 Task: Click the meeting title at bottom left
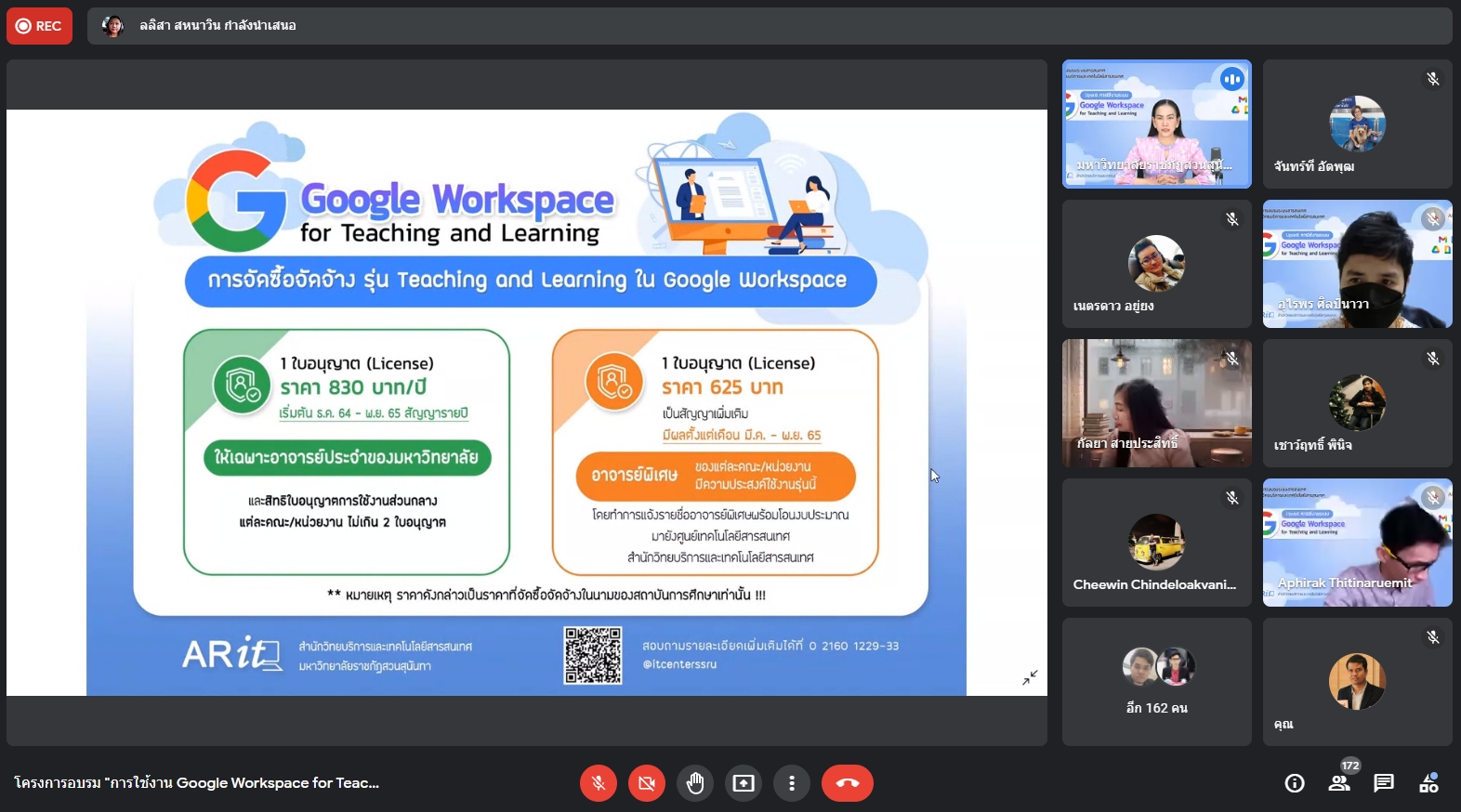coord(197,783)
